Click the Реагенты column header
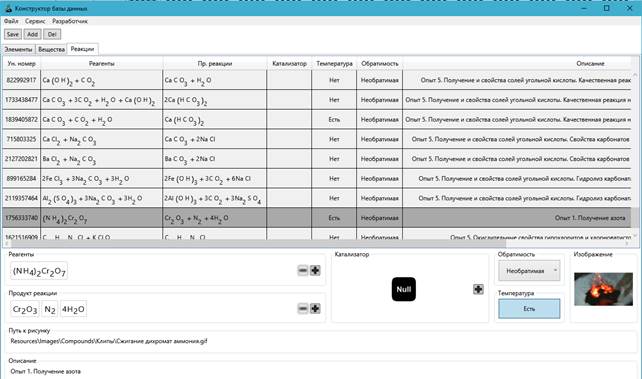 pos(102,63)
